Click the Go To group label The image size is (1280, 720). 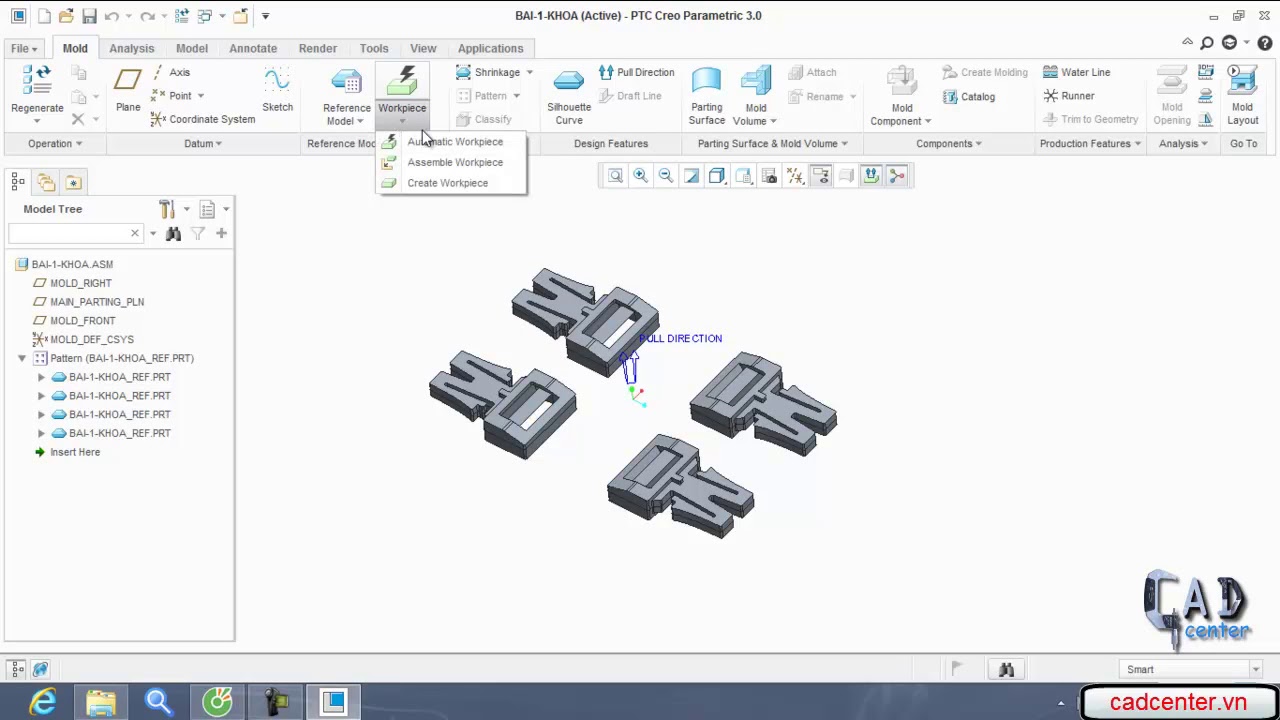(1244, 144)
